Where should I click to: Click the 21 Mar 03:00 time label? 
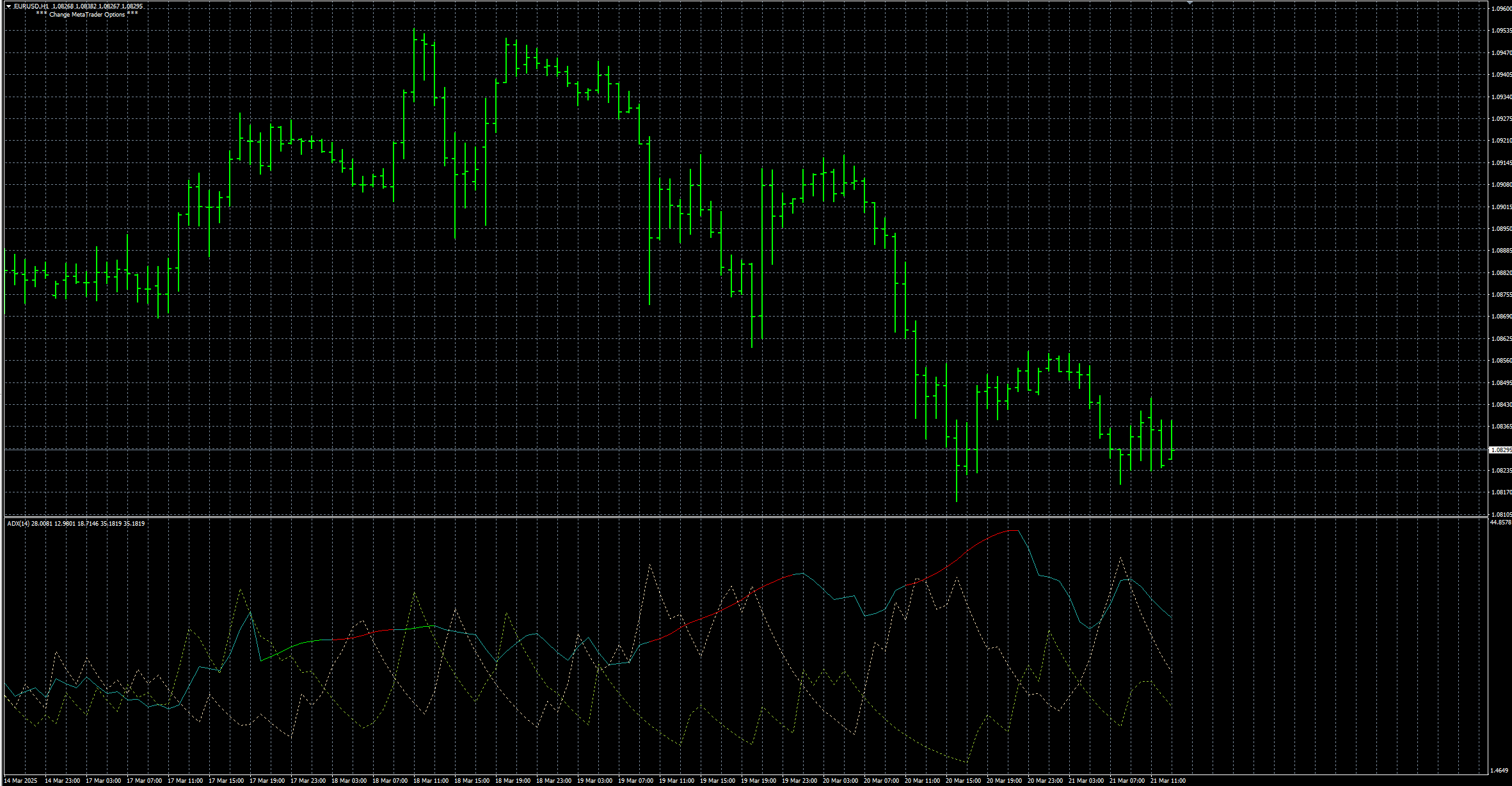(x=1086, y=781)
